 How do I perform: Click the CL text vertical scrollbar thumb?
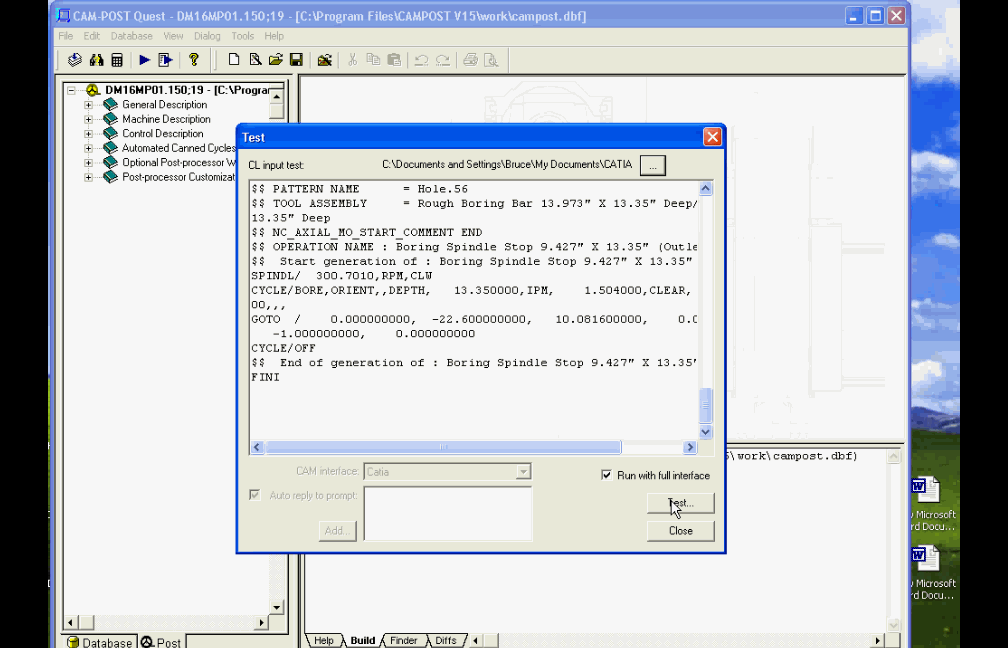pyautogui.click(x=705, y=405)
